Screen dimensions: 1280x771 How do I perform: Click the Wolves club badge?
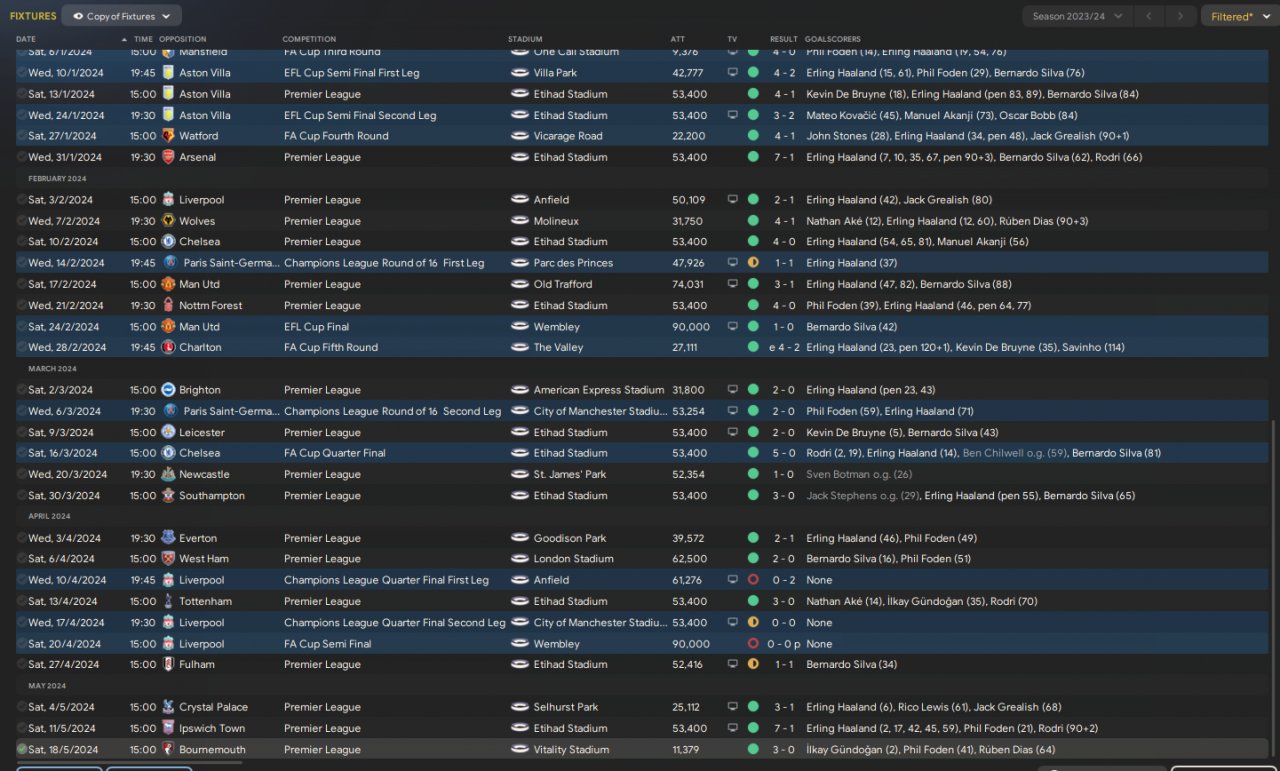pyautogui.click(x=167, y=221)
